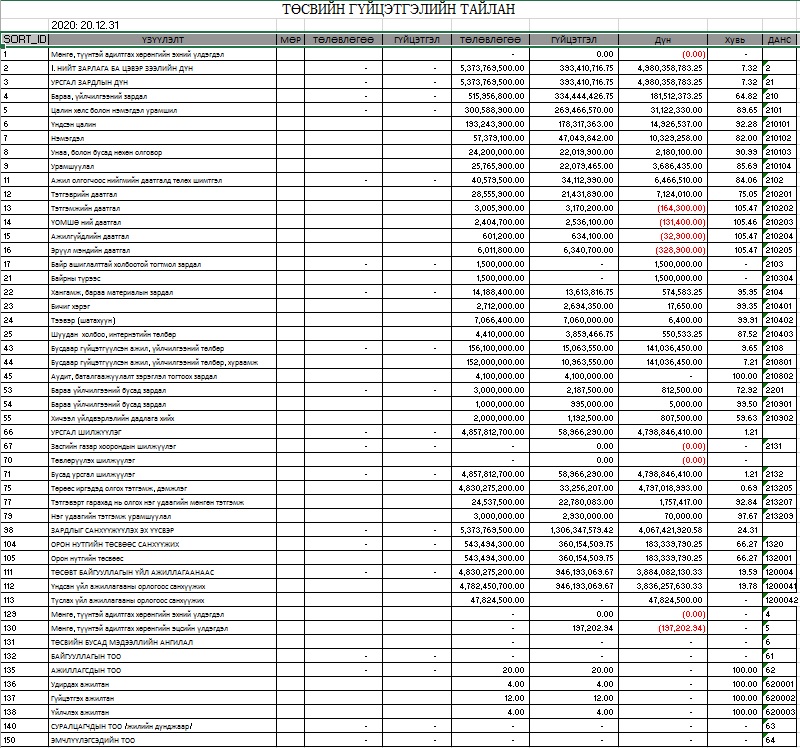800x748 pixels.
Task: Click the ҮЗҮҮЛЭЛТ column header
Action: [162, 39]
